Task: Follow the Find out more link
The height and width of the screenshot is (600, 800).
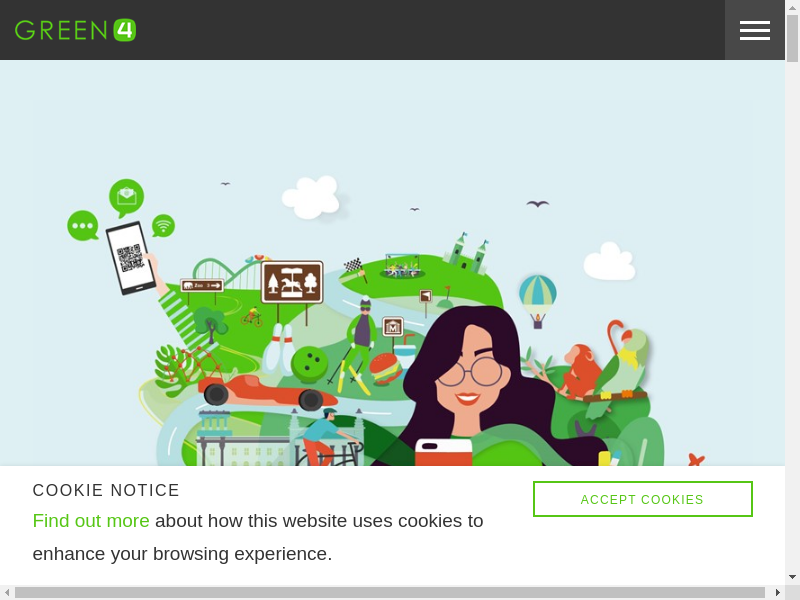Action: pyautogui.click(x=91, y=521)
